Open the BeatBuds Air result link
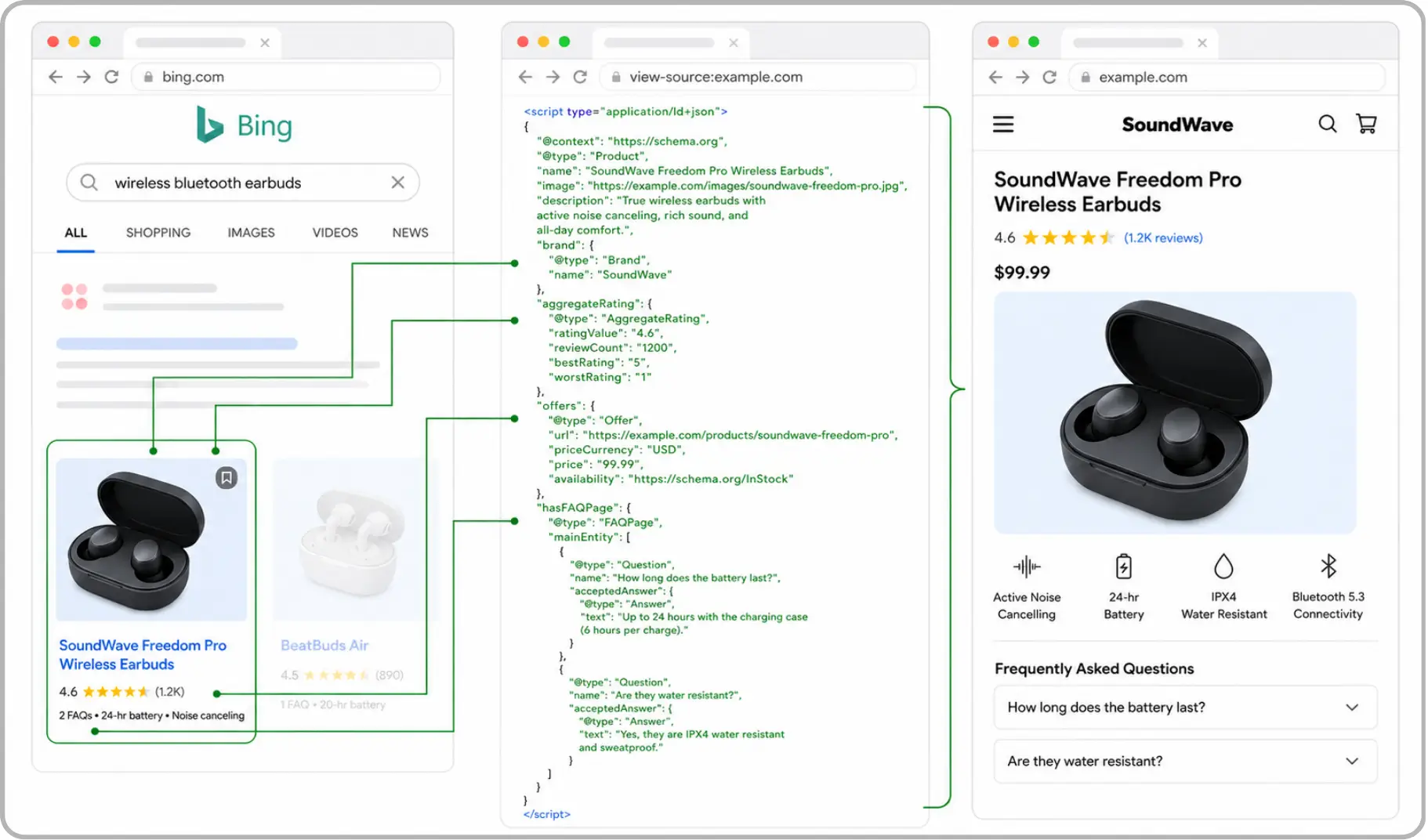1428x840 pixels. pyautogui.click(x=324, y=646)
